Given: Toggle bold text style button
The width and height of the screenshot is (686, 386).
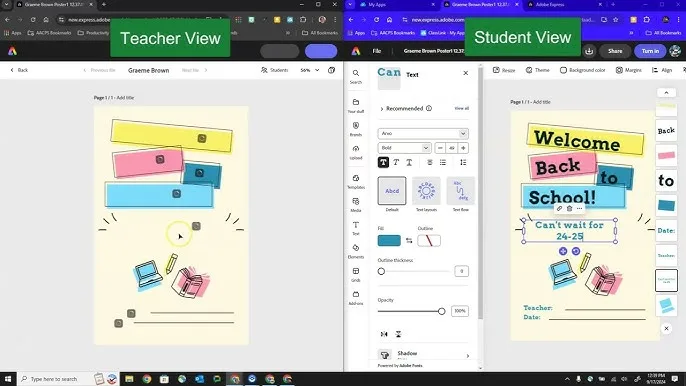Looking at the screenshot, I should pyautogui.click(x=383, y=162).
